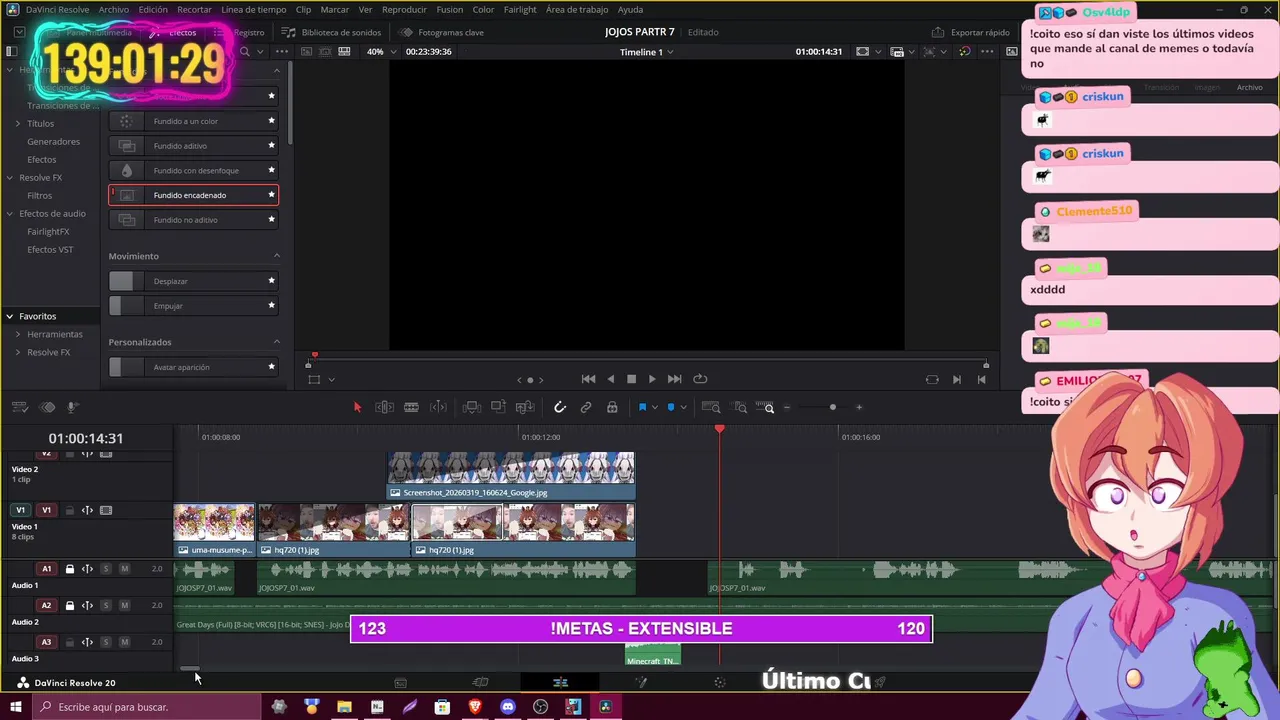Open Biblioteca de sonidos panel
Viewport: 1280px width, 720px height.
(331, 32)
